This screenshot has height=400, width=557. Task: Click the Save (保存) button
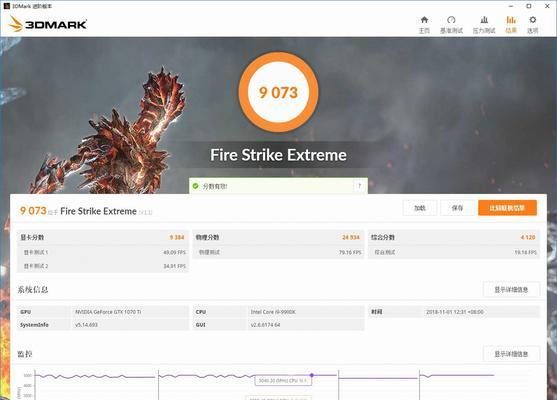tap(457, 208)
